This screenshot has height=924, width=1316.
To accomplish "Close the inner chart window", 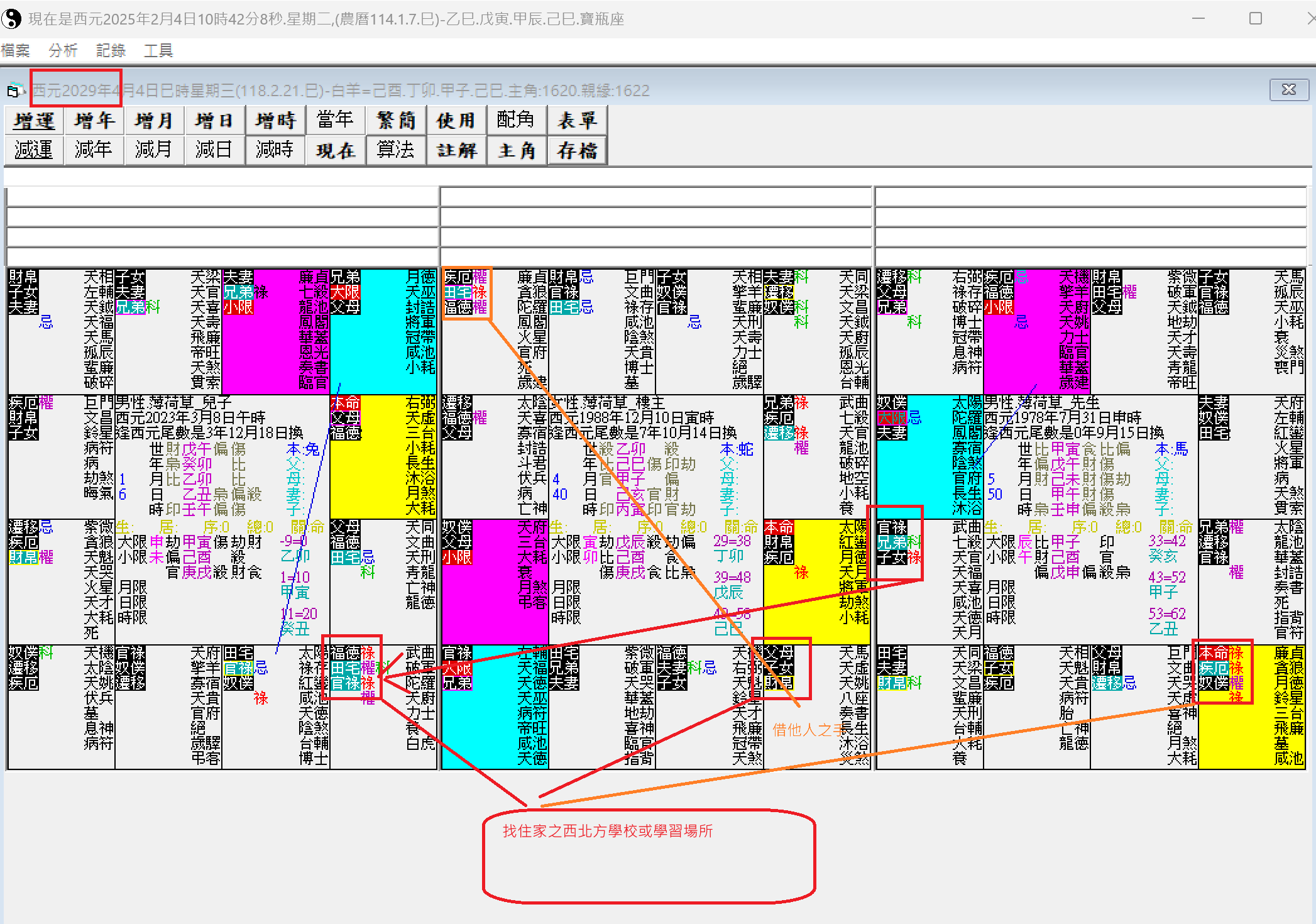I will [x=1288, y=90].
